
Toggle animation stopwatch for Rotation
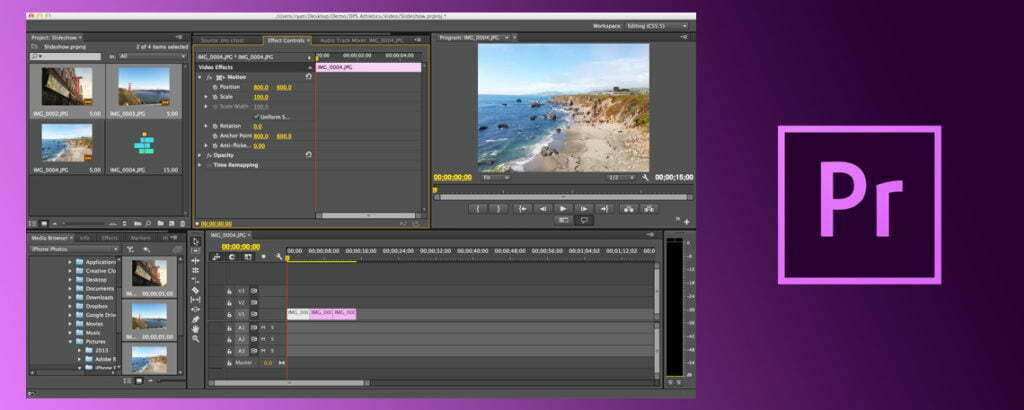point(214,125)
